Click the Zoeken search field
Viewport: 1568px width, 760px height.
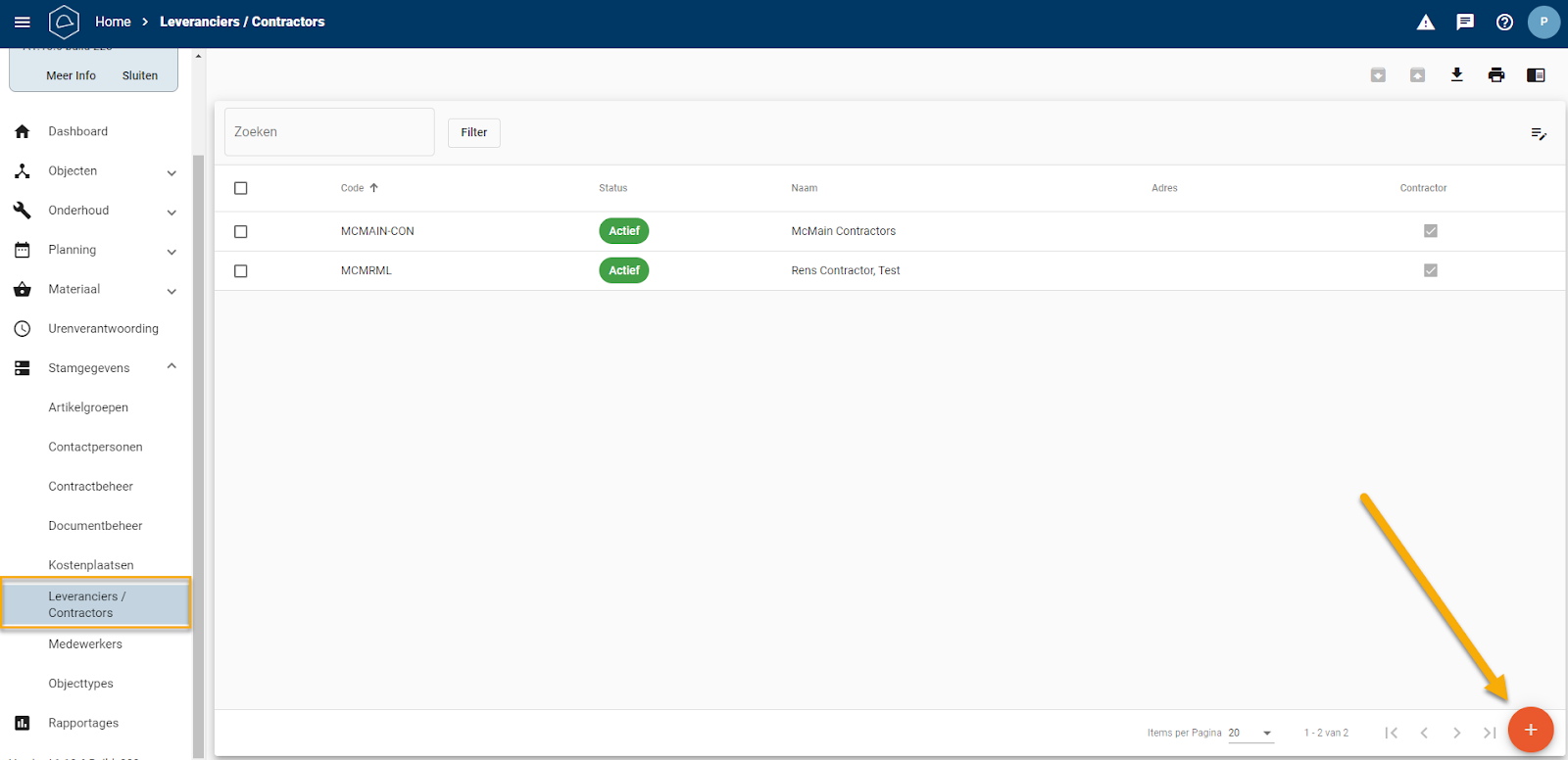329,132
